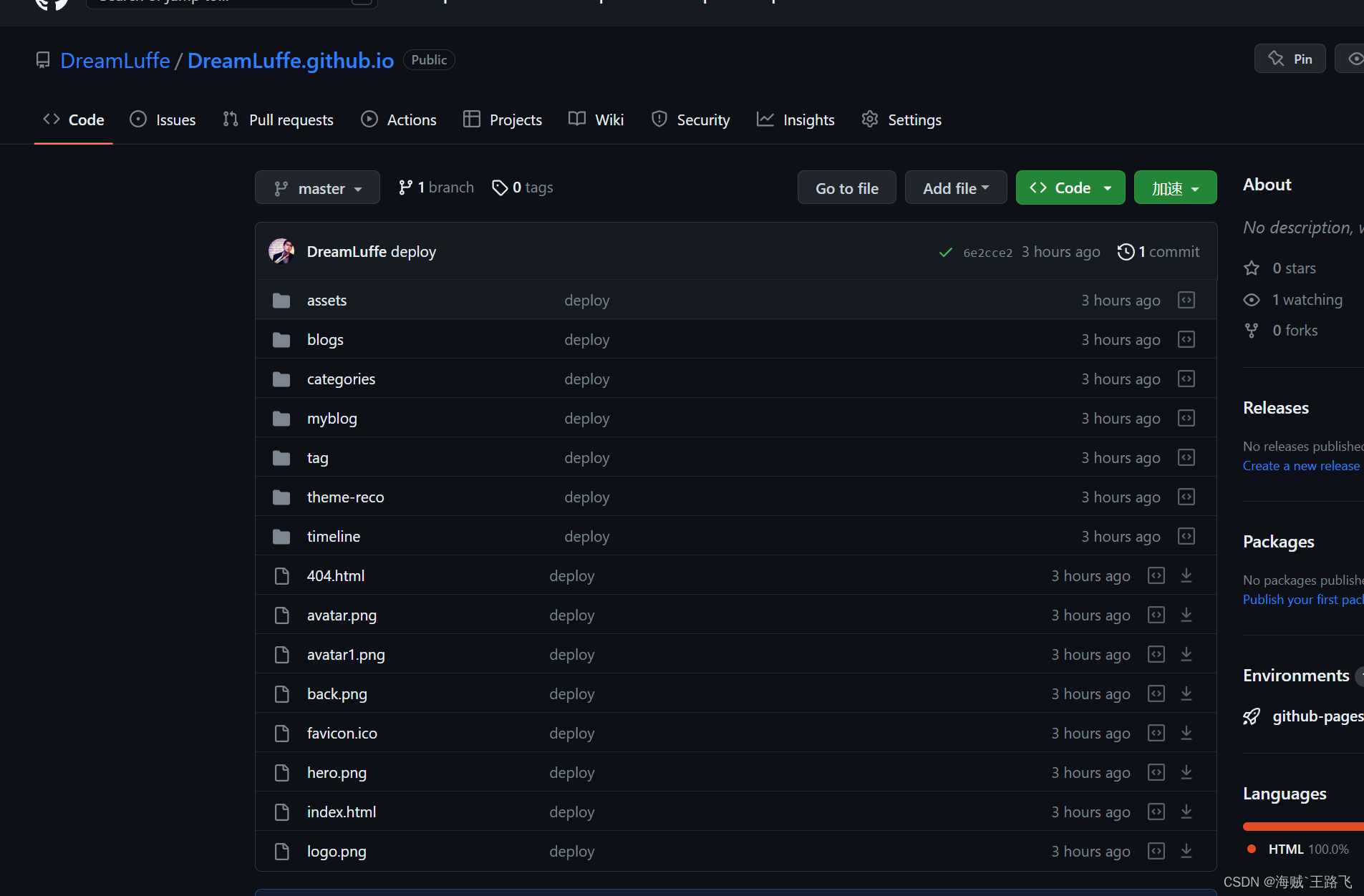Screen dimensions: 1364x896
Task: Open the timeline folder
Action: [334, 537]
